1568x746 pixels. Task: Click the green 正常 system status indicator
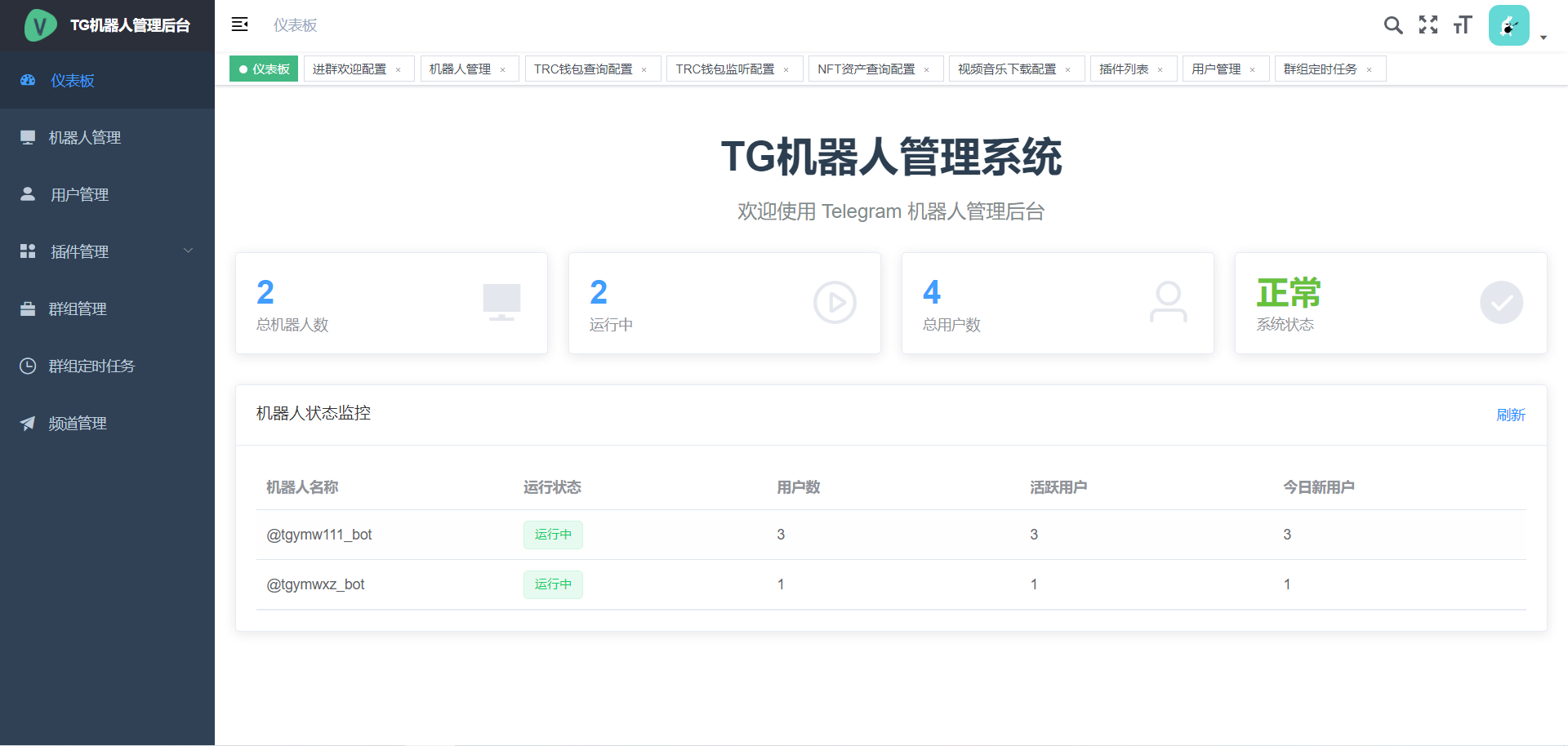[1288, 292]
